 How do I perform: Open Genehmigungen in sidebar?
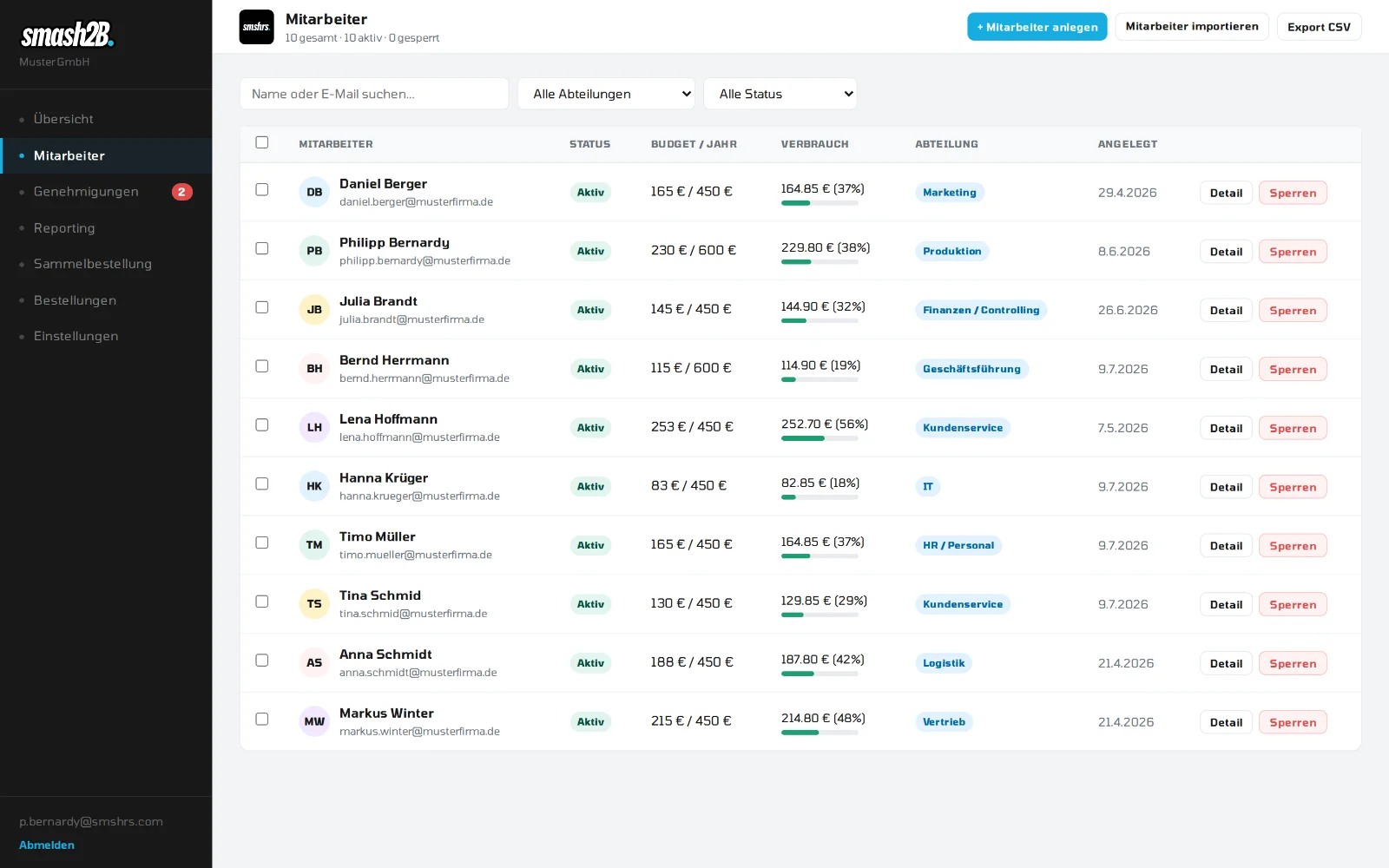106,192
